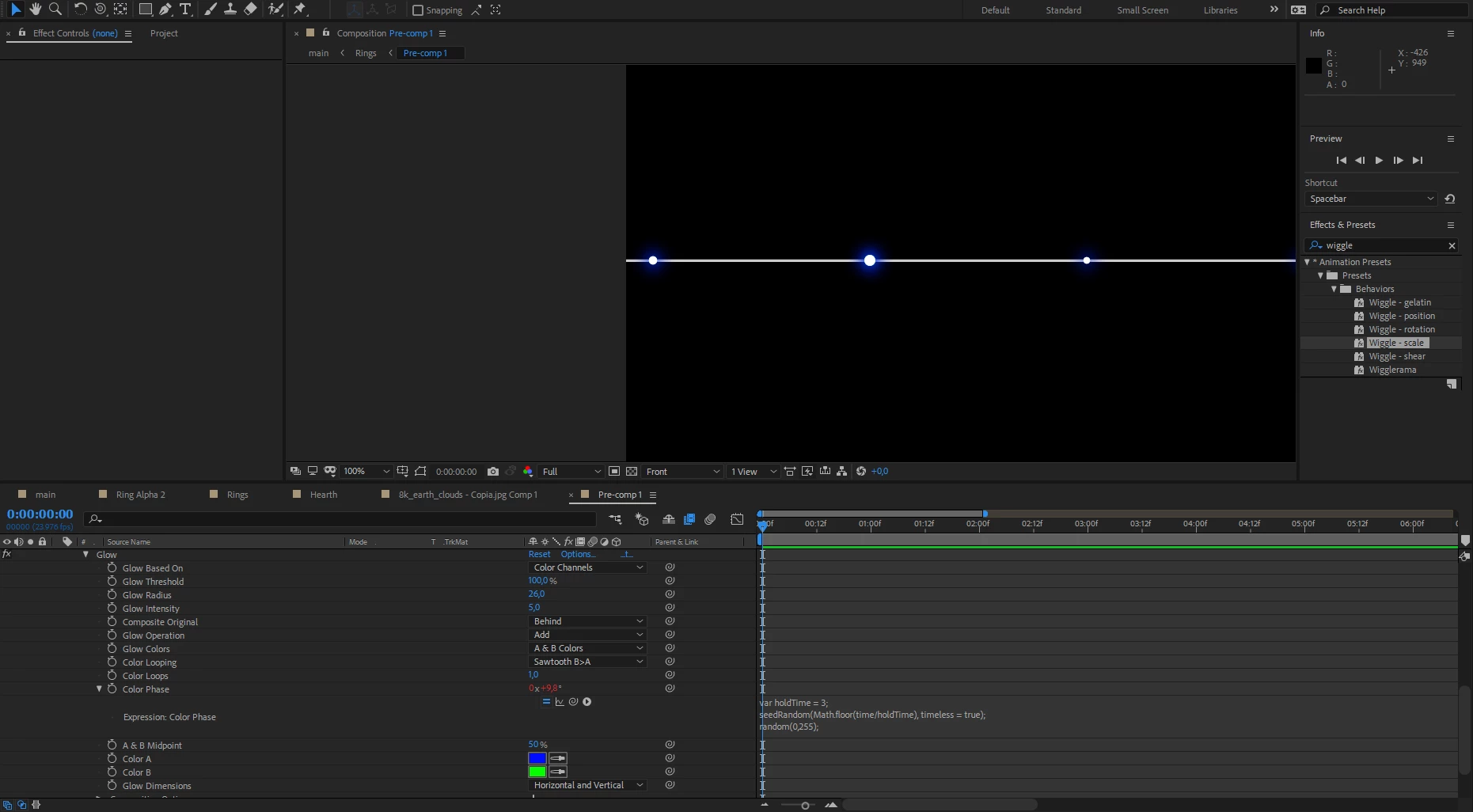
Task: Switch to the Ring Alpha 2 timeline tab
Action: tap(140, 495)
